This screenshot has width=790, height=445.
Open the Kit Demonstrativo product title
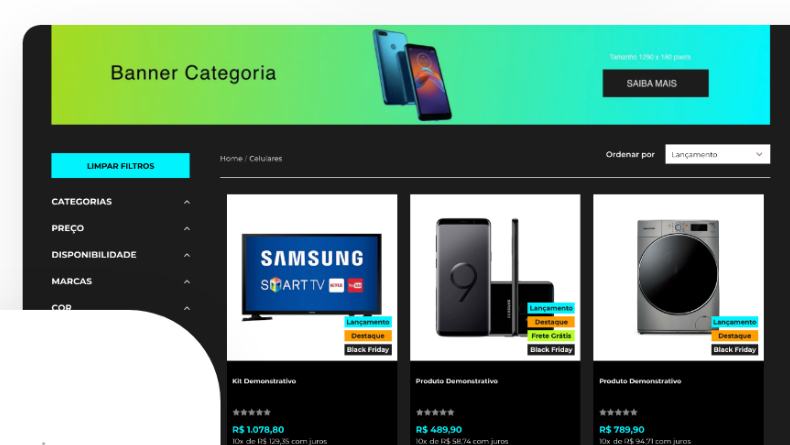pos(264,381)
